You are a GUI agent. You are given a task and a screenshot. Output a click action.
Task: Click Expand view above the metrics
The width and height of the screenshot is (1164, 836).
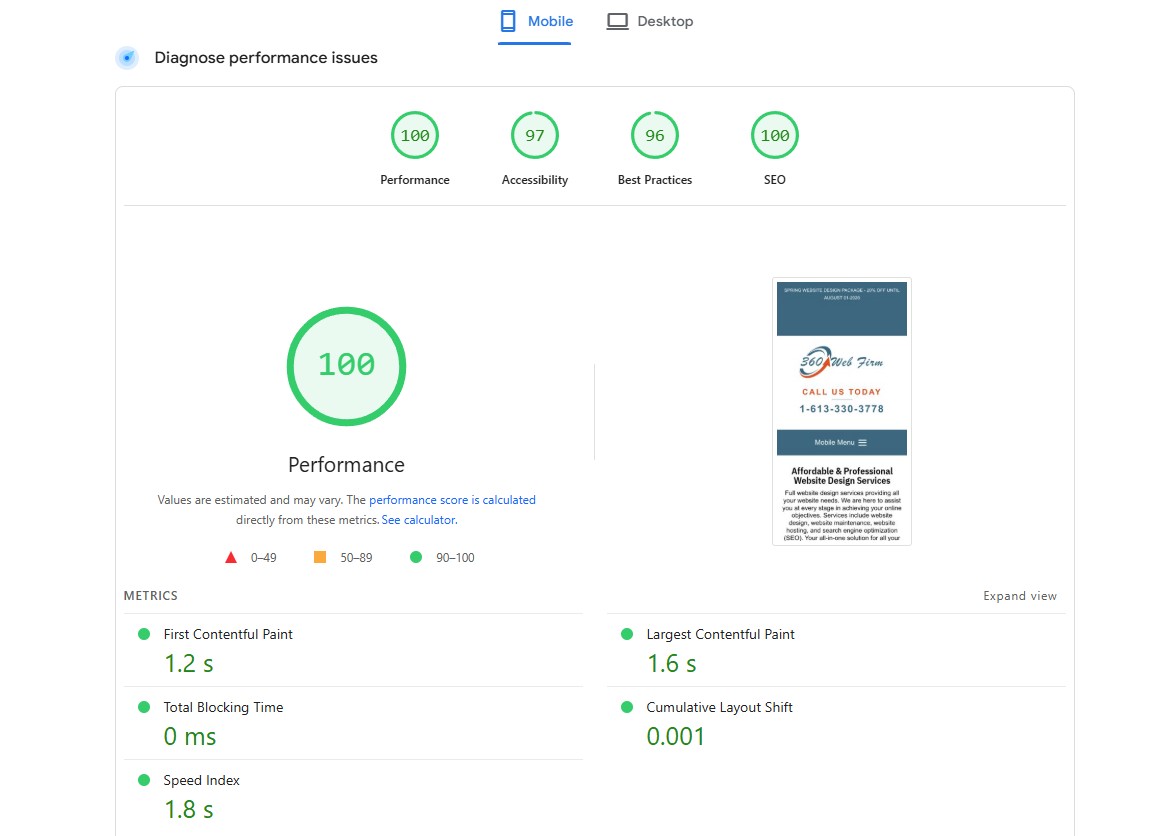pos(1020,595)
